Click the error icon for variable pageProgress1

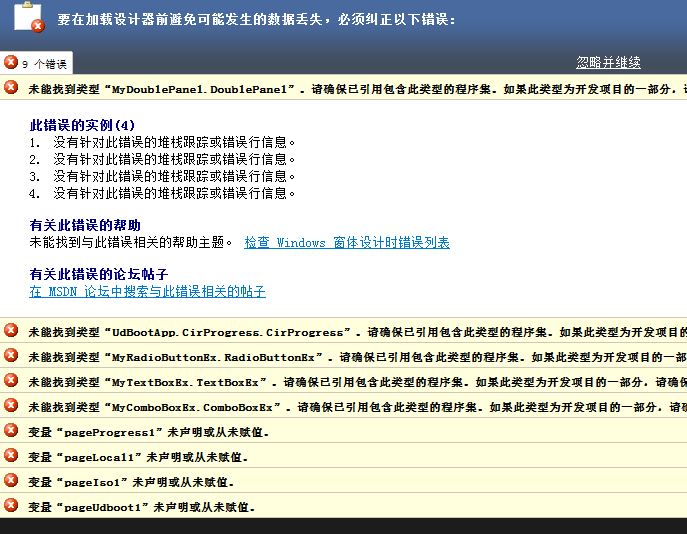click(x=11, y=430)
